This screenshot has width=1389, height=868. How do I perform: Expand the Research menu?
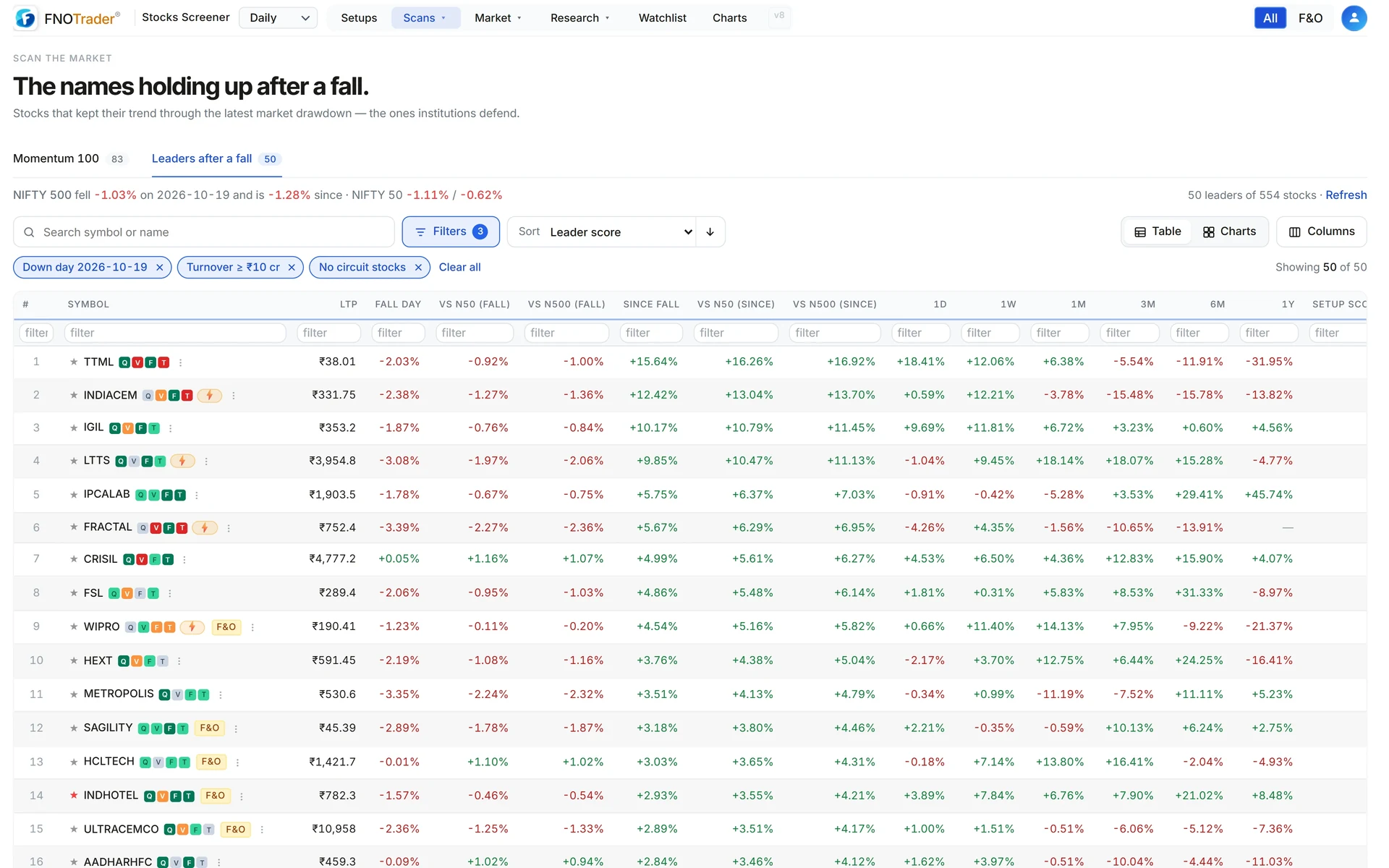(580, 18)
